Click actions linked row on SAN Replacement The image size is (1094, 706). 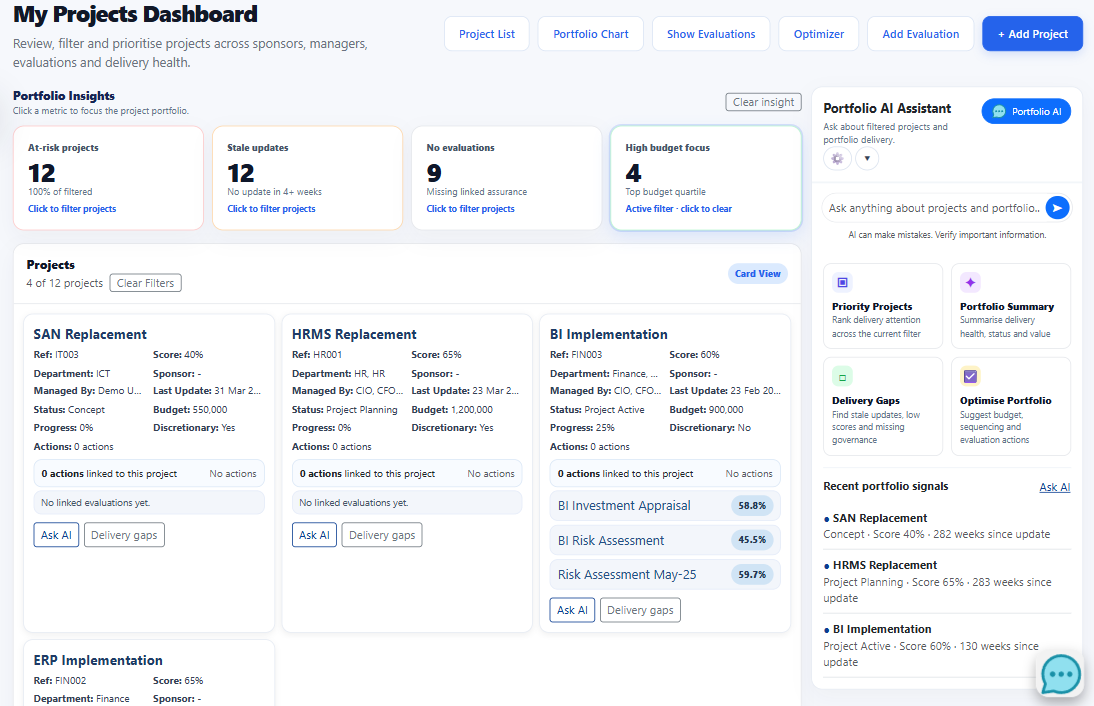[x=149, y=474]
